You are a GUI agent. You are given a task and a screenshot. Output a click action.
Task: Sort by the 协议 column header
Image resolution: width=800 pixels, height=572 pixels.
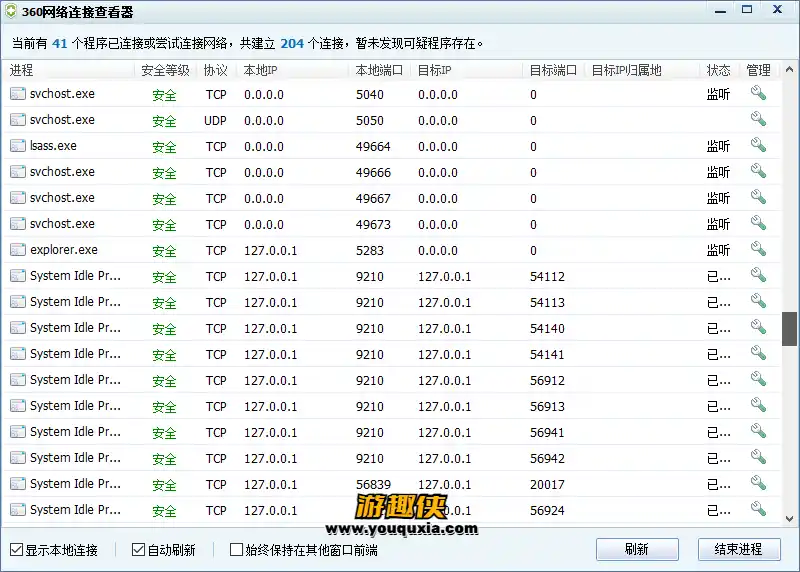(x=216, y=70)
